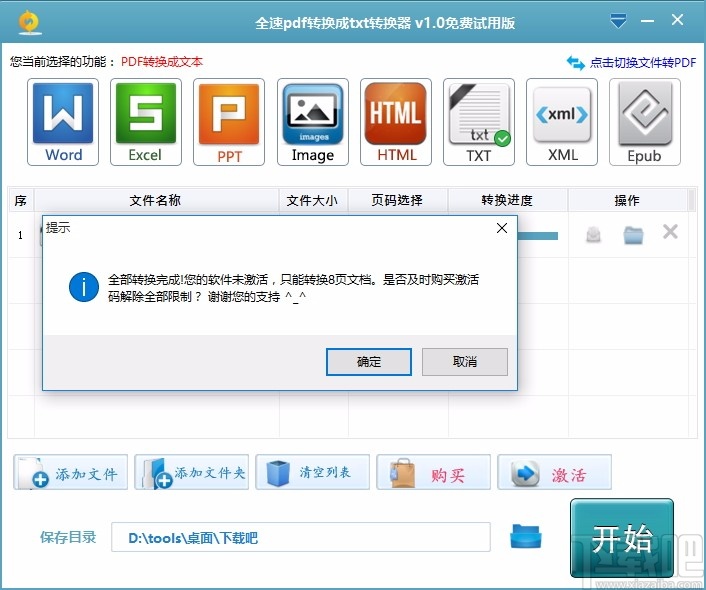Click the 页码选择 column header

398,200
